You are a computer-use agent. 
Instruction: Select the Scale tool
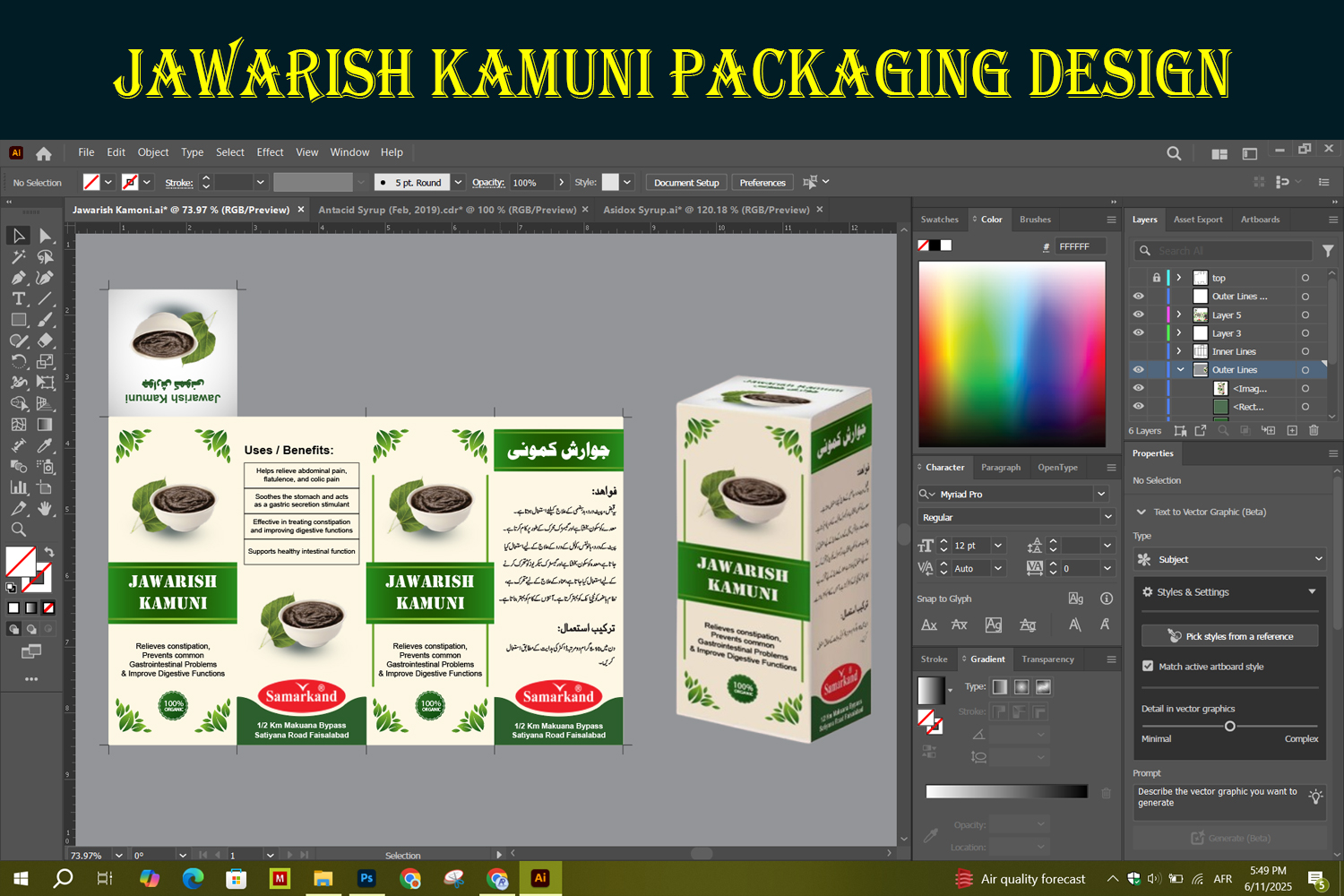pyautogui.click(x=46, y=362)
